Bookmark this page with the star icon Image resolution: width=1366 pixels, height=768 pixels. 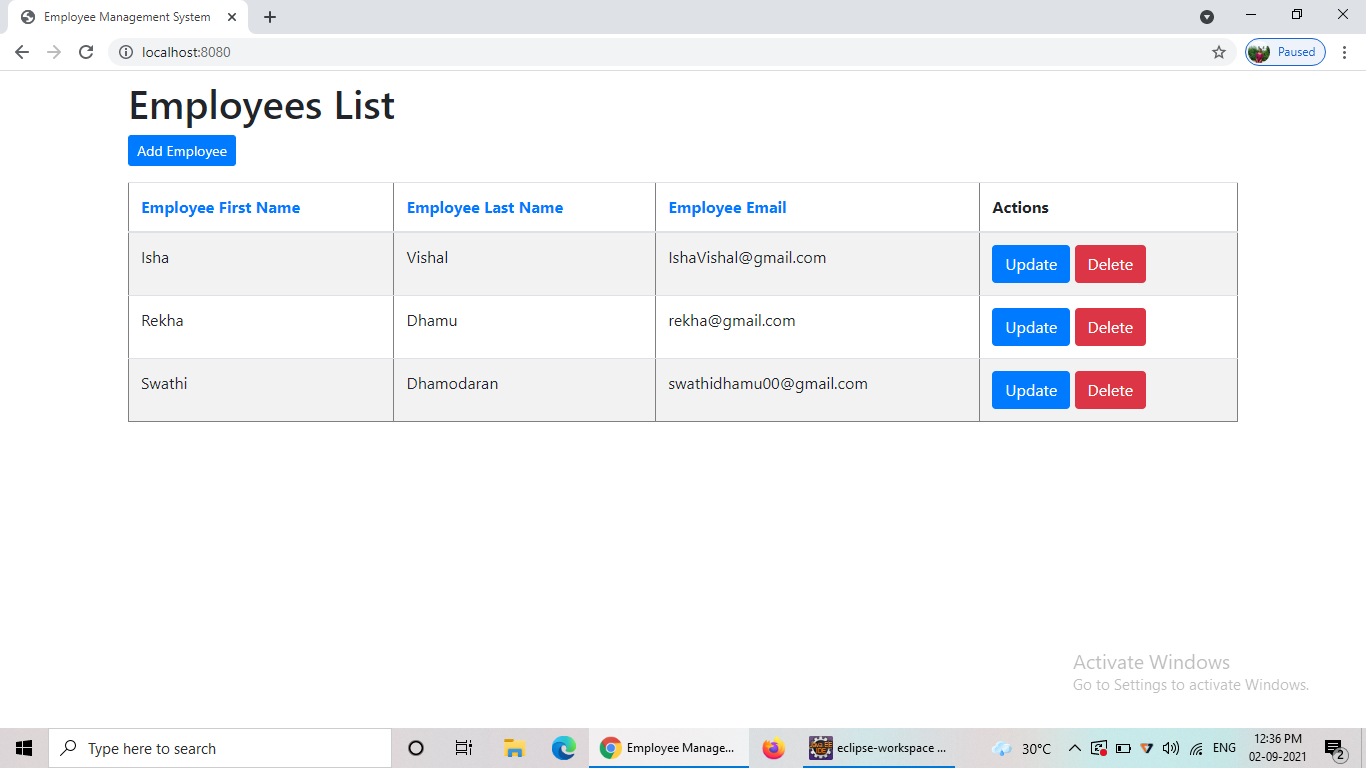[x=1219, y=52]
